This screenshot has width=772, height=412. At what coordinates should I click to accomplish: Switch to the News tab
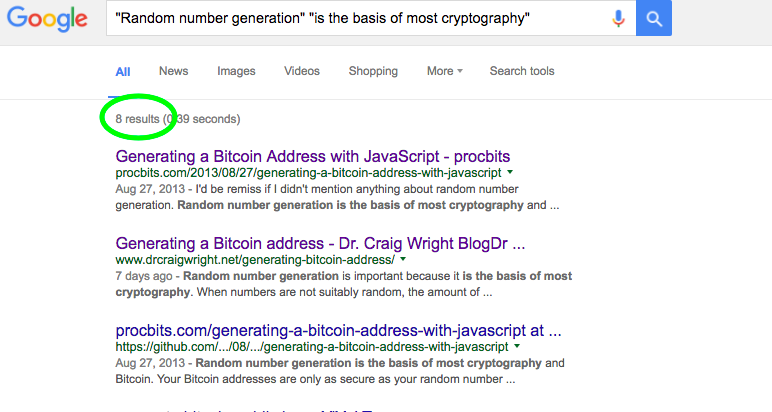tap(173, 71)
